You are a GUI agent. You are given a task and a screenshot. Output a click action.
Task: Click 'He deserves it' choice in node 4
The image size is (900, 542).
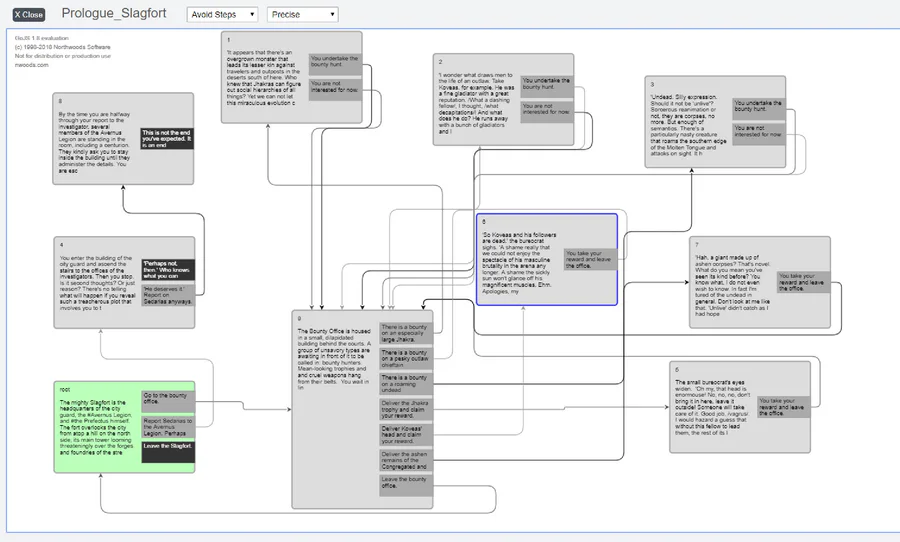pyautogui.click(x=168, y=295)
